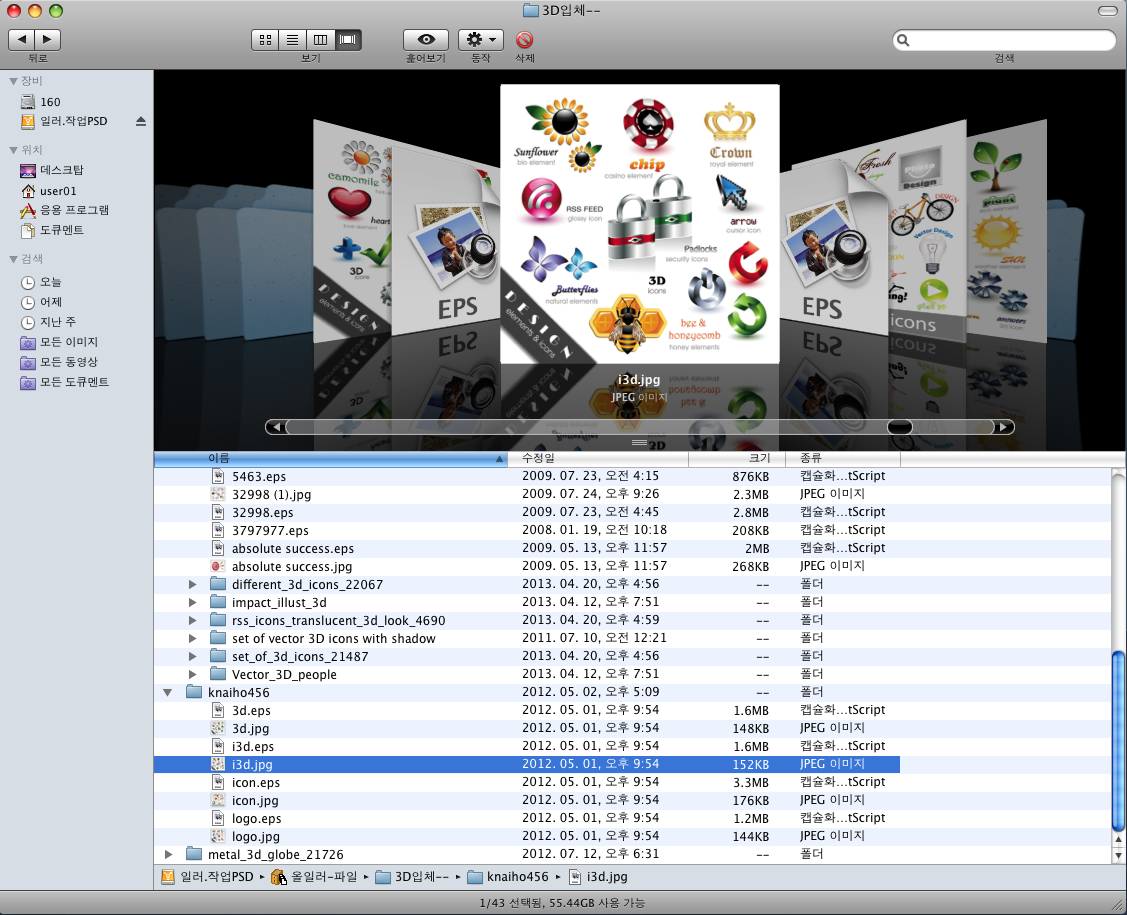Collapse the 검색 sidebar section
Image resolution: width=1127 pixels, height=915 pixels.
point(13,259)
